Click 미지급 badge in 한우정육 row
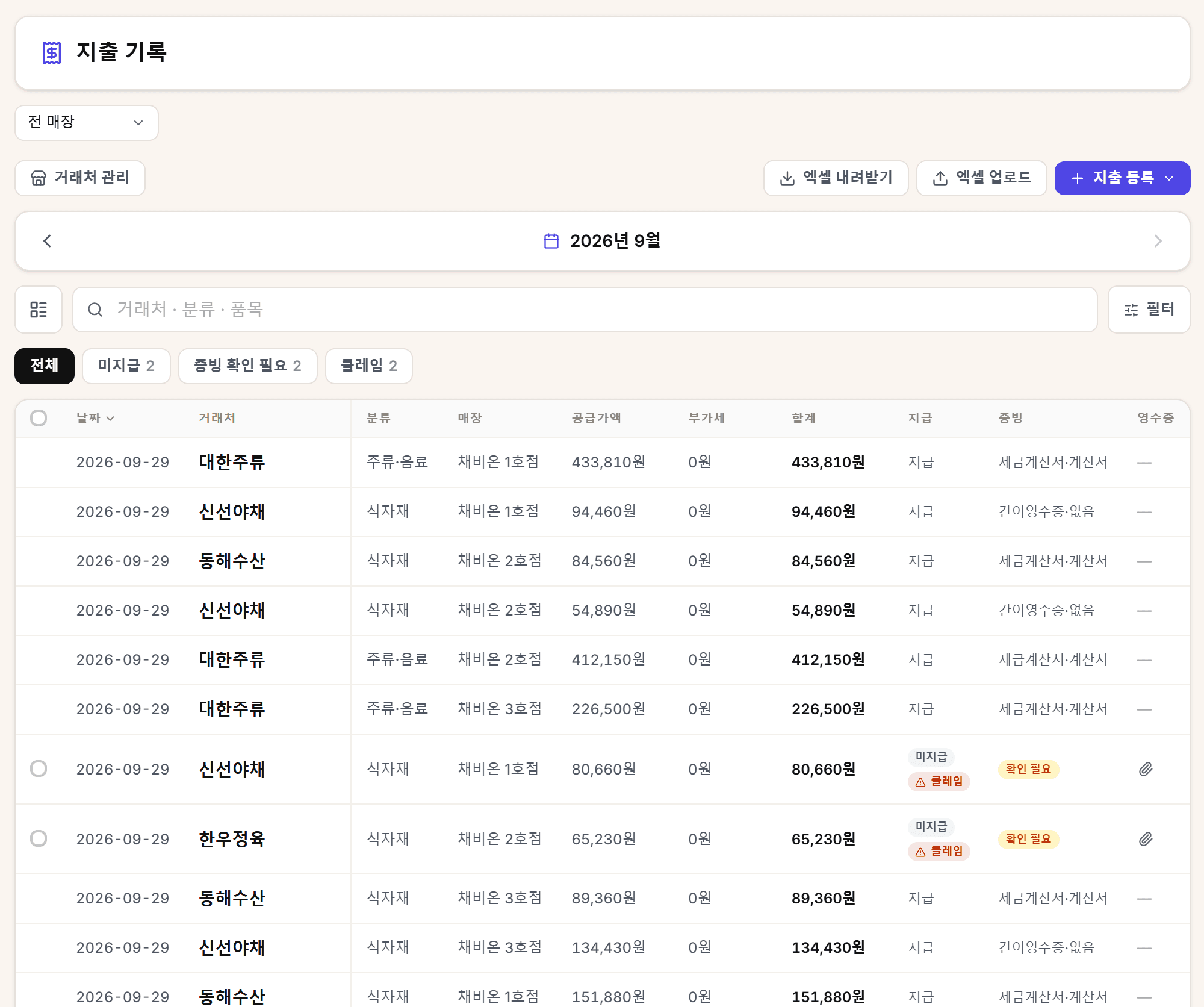The width and height of the screenshot is (1204, 1007). click(931, 827)
